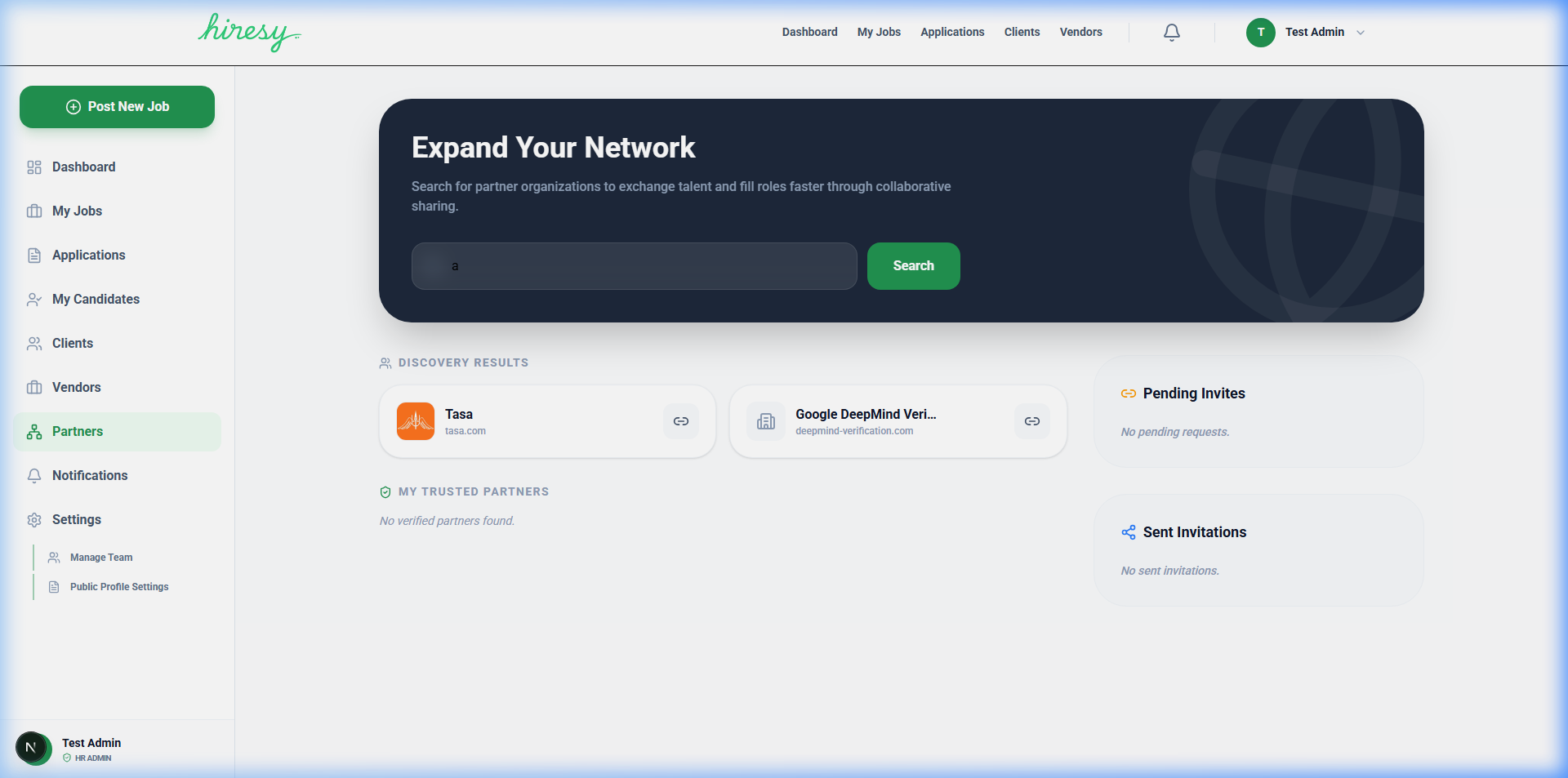Click the Public Profile Settings document icon

click(54, 587)
